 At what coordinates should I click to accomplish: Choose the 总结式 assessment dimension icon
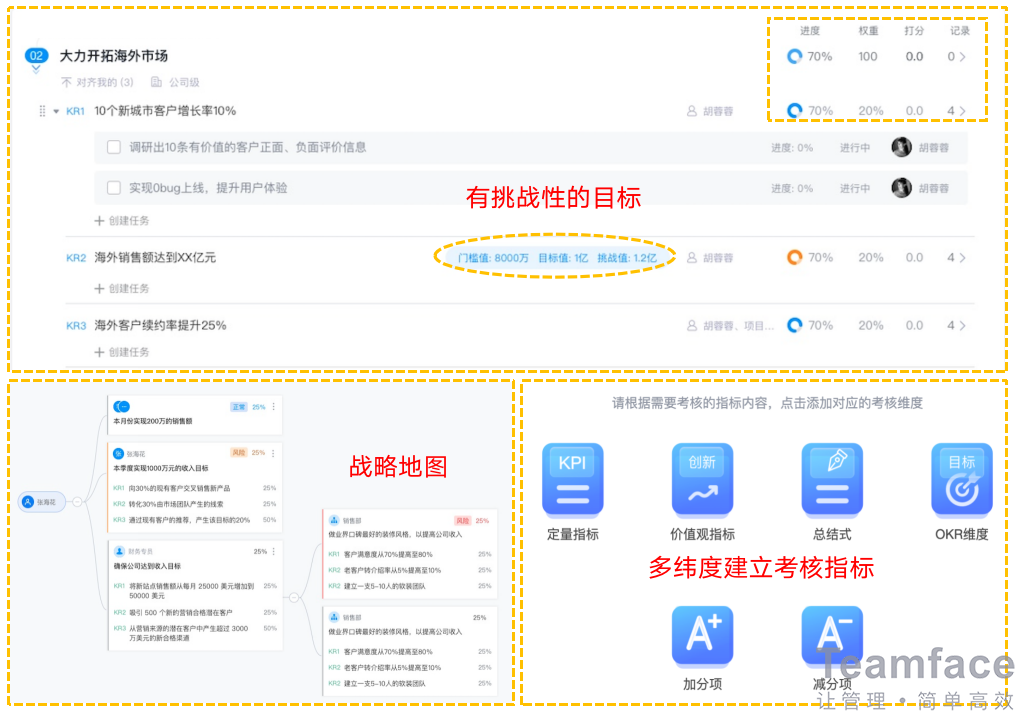click(x=832, y=480)
